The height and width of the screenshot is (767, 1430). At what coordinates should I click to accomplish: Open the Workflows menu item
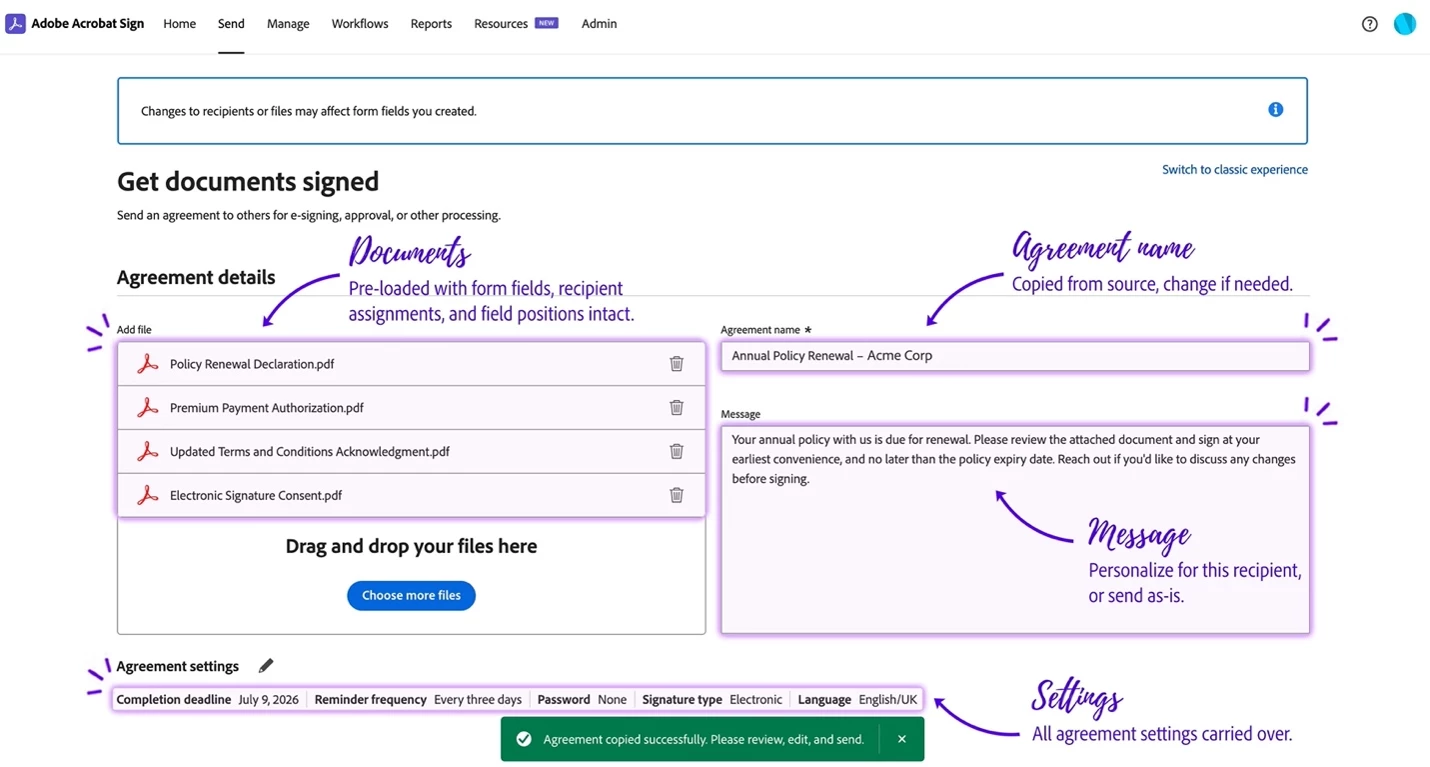[360, 24]
